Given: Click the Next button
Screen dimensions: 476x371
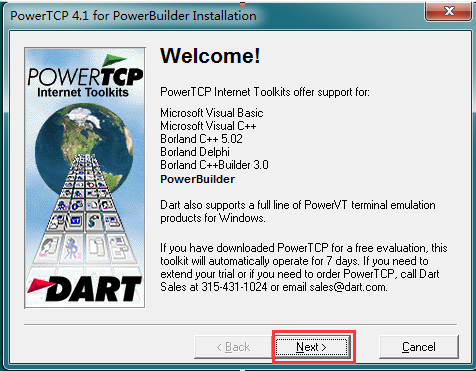Looking at the screenshot, I should (312, 347).
